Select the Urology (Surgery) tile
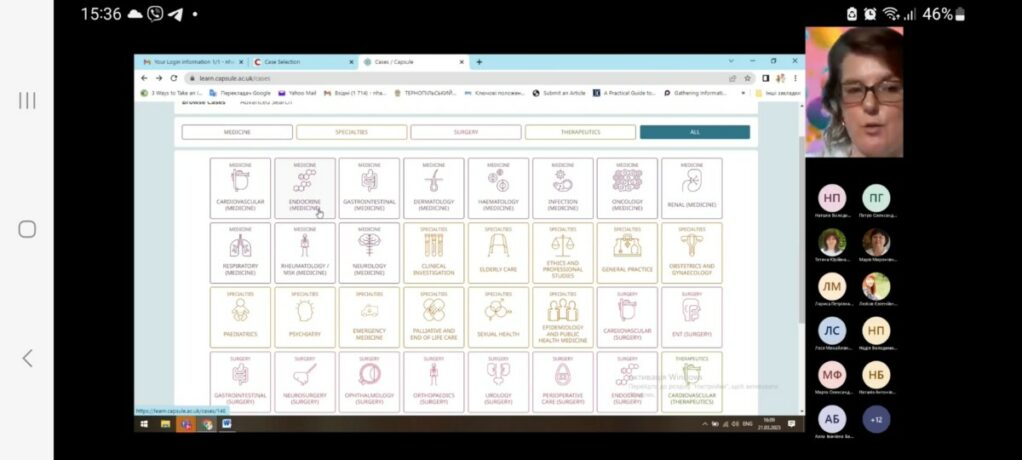 [x=498, y=381]
